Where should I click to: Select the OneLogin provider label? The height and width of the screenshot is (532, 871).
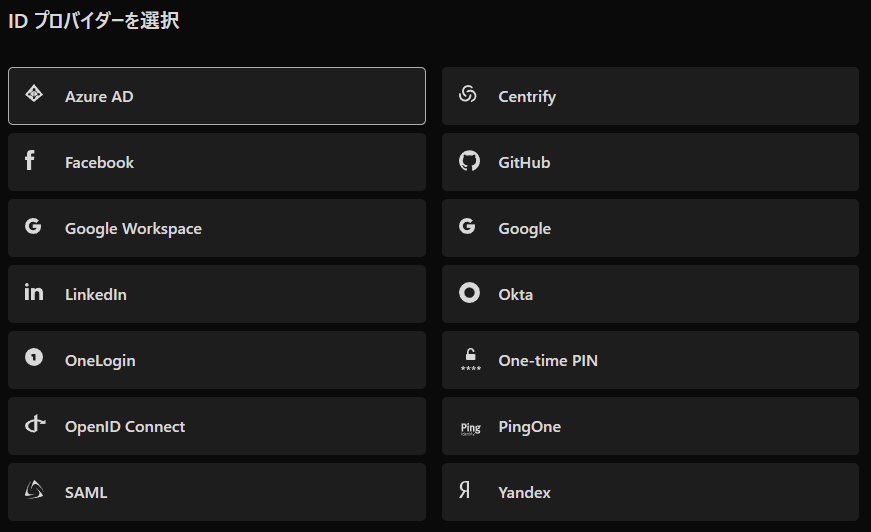click(x=100, y=361)
